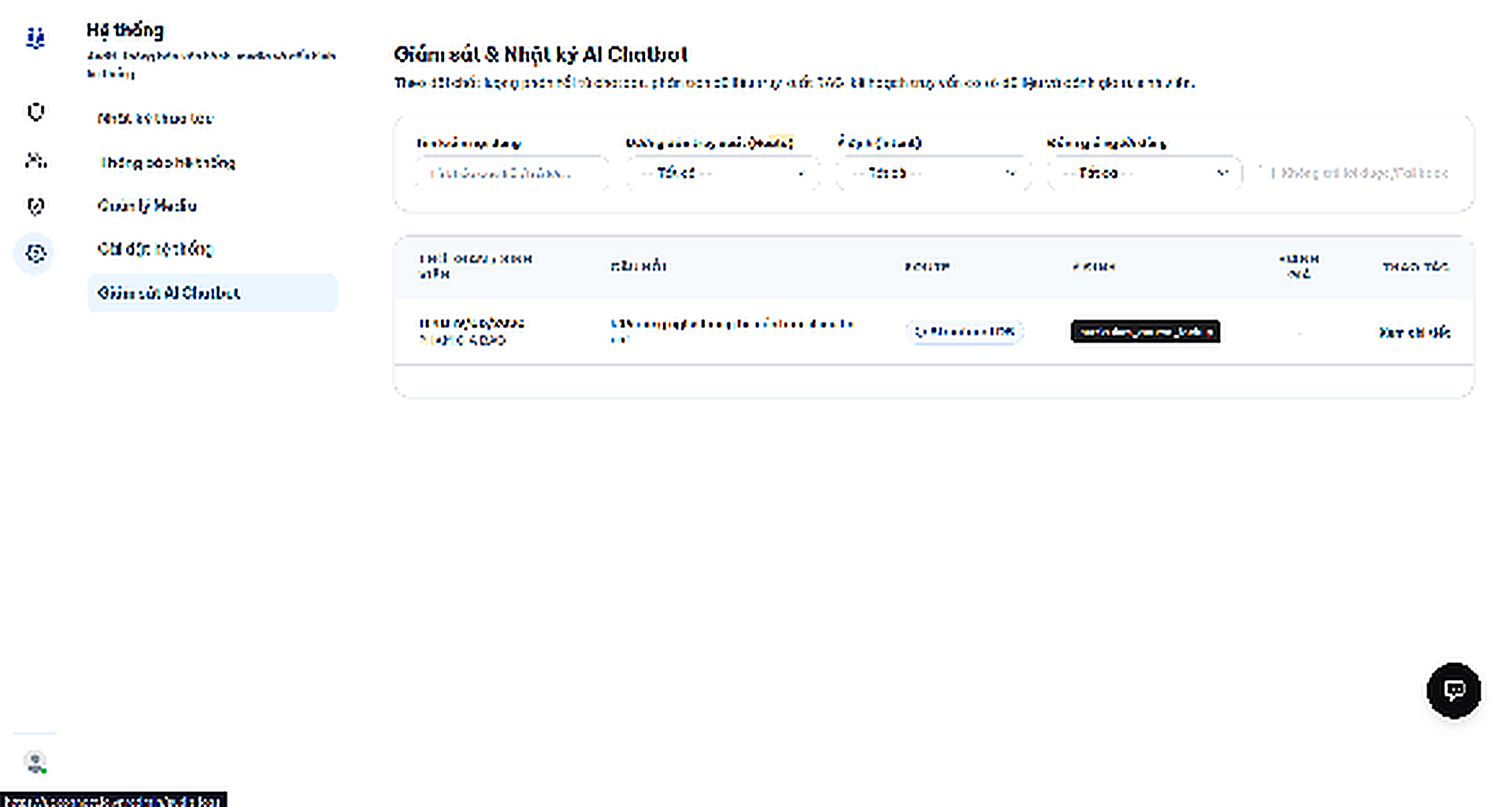
Task: Go to Cài đặt hệ thống menu item
Action: [213, 249]
